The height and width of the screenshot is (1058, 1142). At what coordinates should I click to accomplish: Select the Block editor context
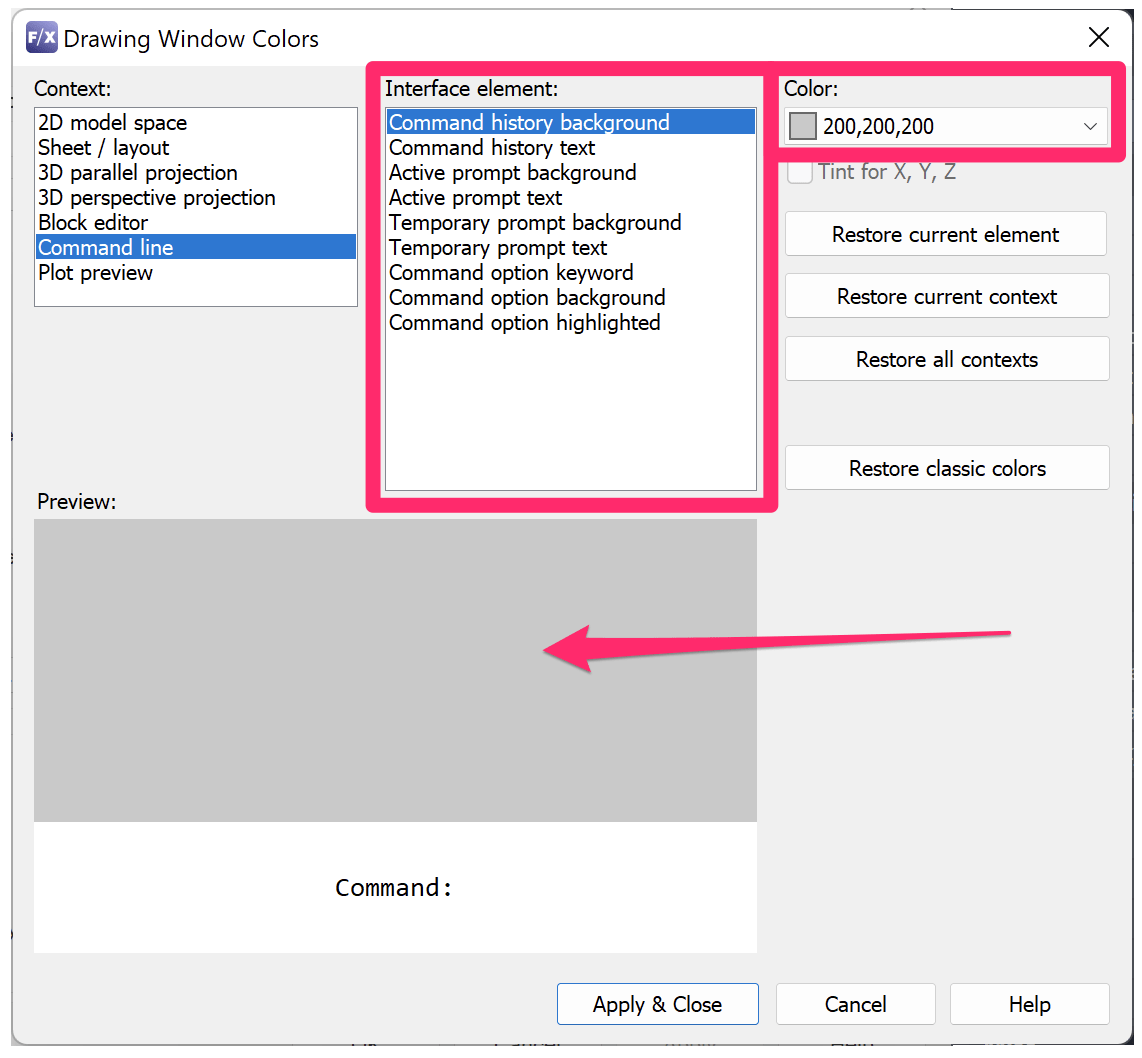(x=93, y=222)
